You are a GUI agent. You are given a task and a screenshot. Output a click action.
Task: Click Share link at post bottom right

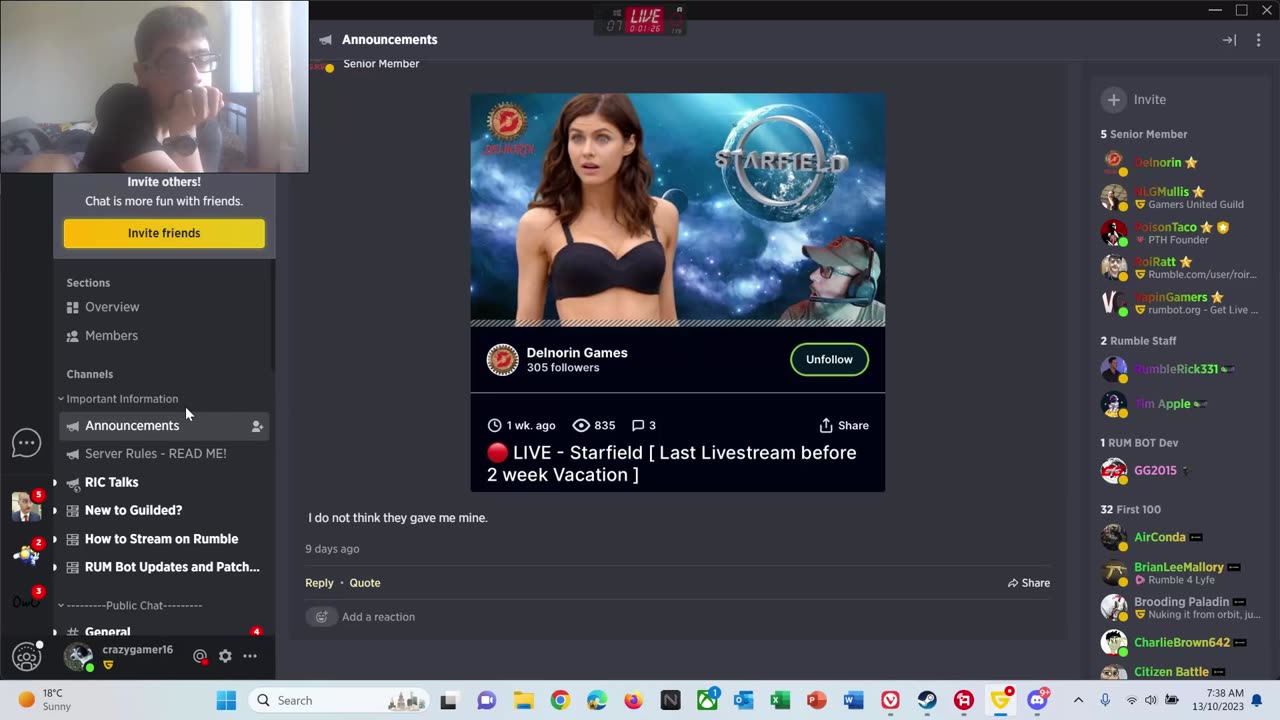(1028, 583)
